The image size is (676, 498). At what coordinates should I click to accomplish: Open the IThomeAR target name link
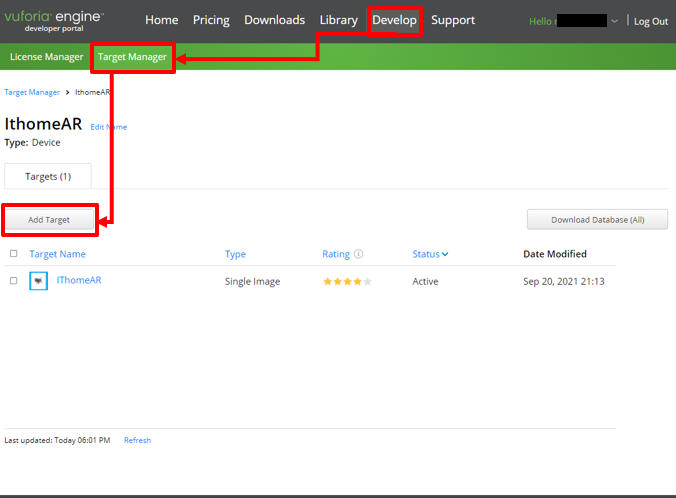coord(79,280)
